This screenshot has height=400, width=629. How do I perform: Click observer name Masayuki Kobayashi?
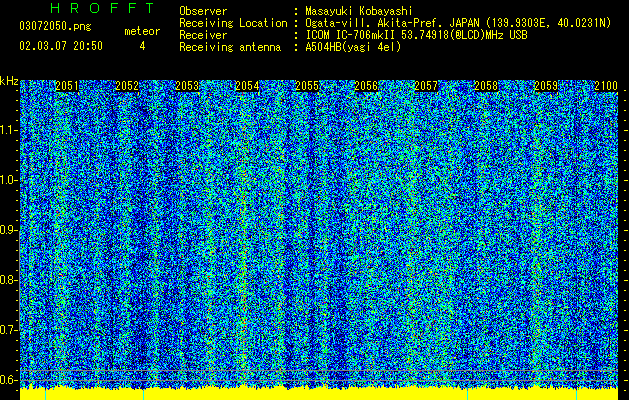(x=359, y=11)
